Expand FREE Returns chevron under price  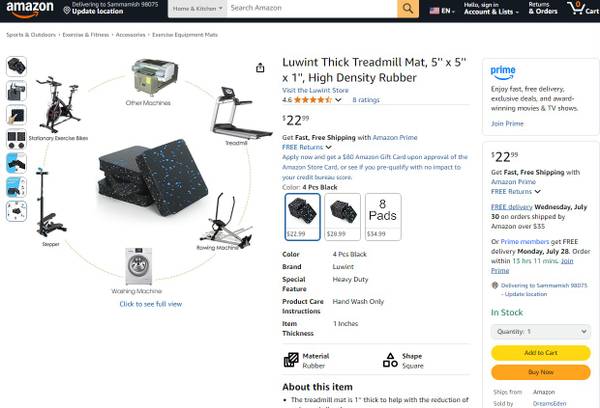point(329,147)
